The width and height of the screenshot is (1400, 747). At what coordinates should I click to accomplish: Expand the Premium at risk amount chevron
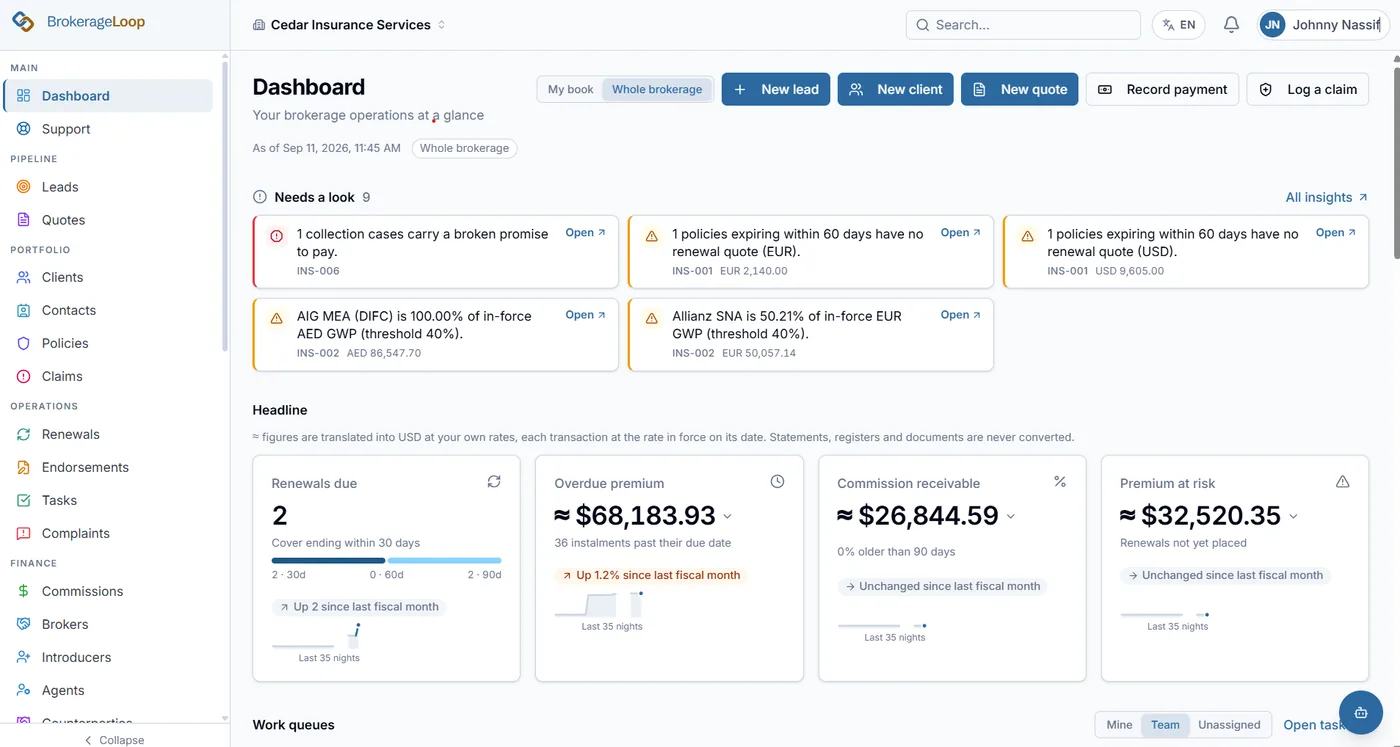(x=1293, y=516)
